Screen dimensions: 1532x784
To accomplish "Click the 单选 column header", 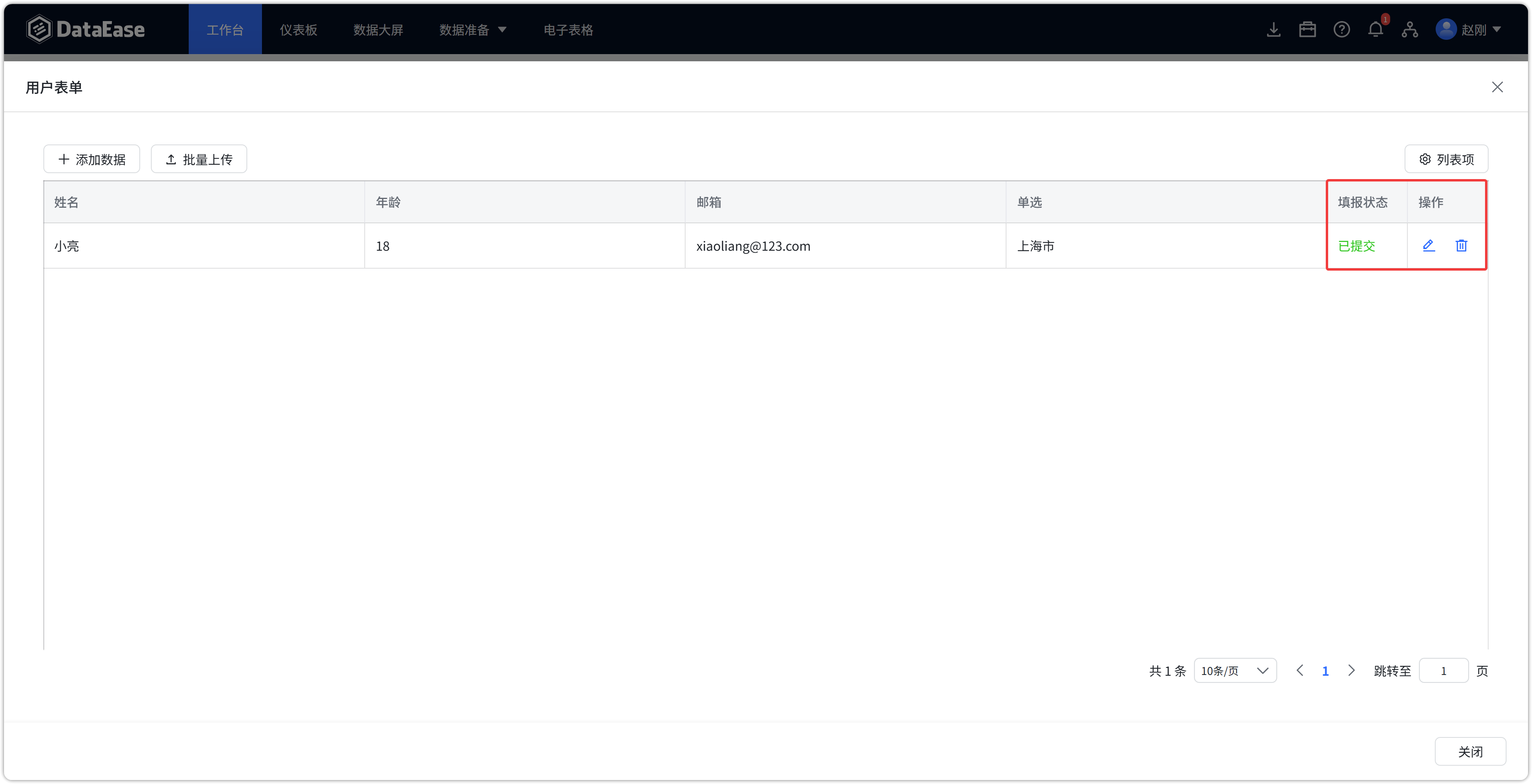I will pyautogui.click(x=1166, y=202).
